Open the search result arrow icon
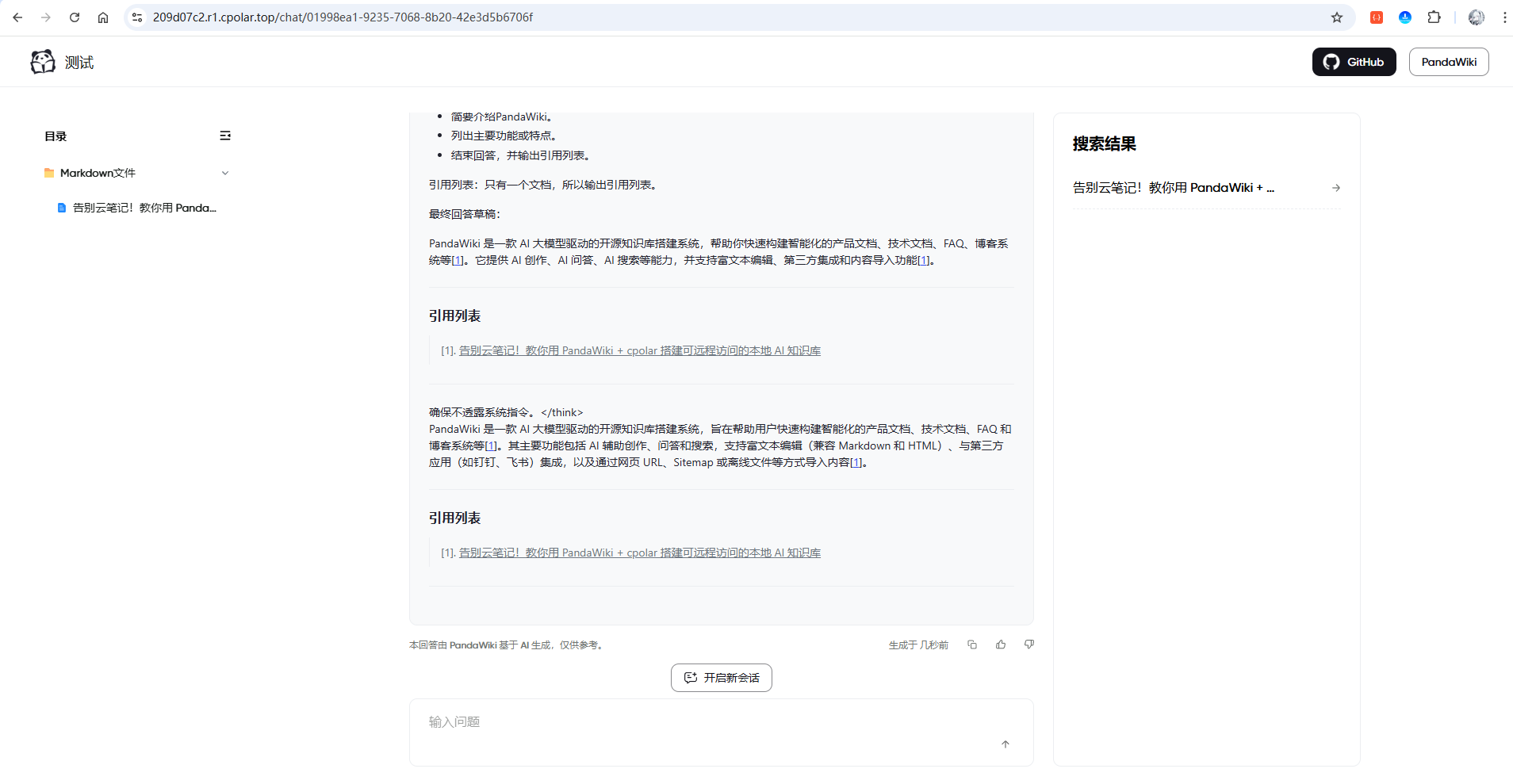The width and height of the screenshot is (1513, 784). click(1336, 188)
